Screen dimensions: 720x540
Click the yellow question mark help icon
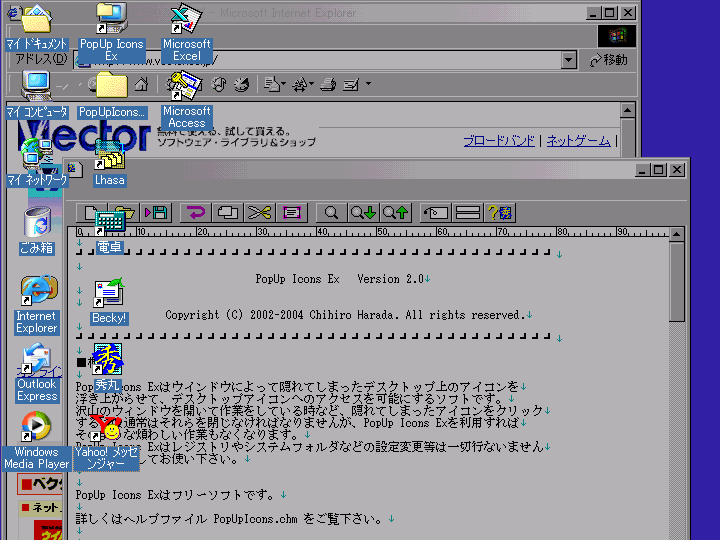[500, 213]
